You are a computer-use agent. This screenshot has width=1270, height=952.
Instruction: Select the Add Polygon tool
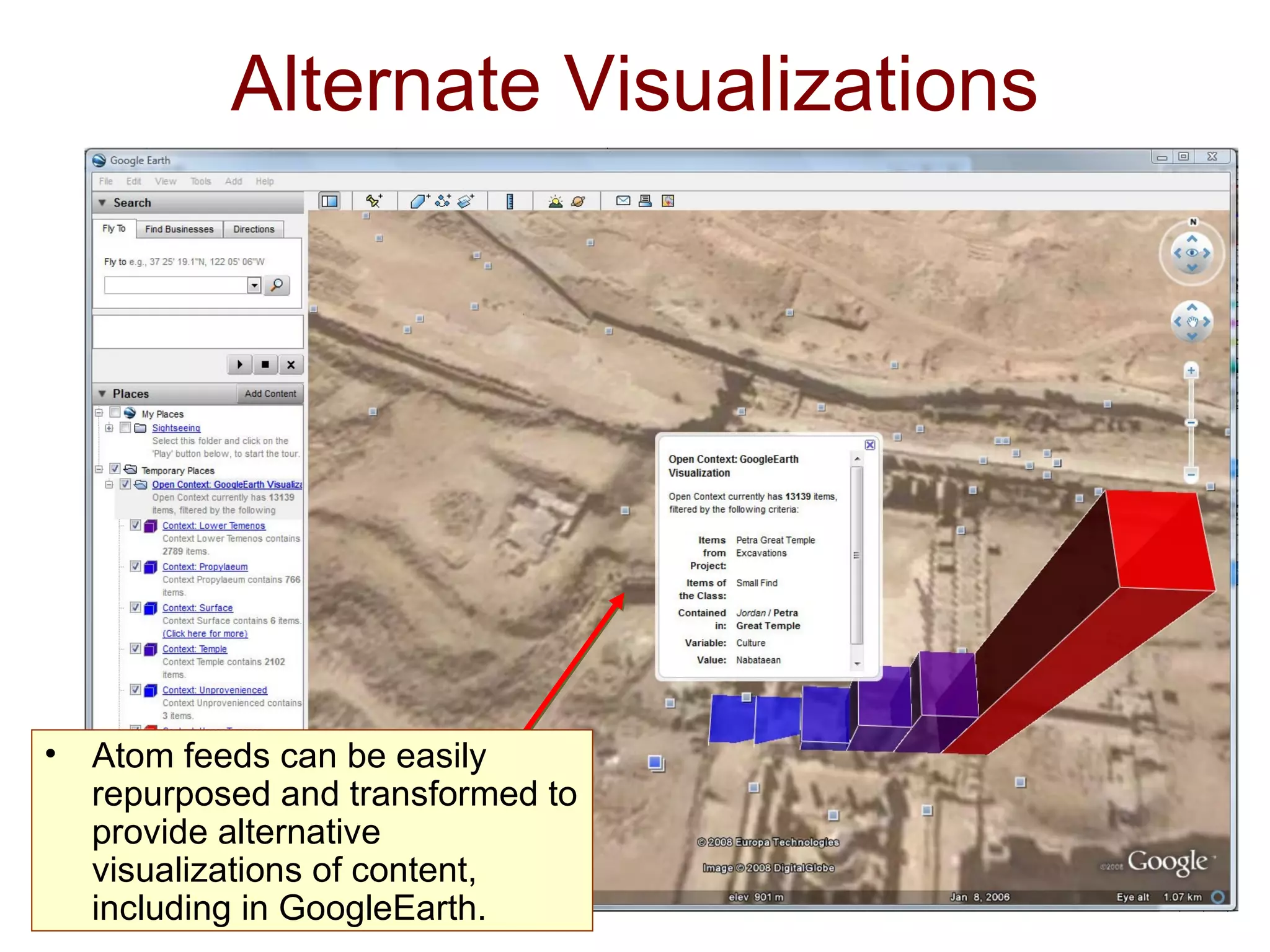(x=419, y=201)
